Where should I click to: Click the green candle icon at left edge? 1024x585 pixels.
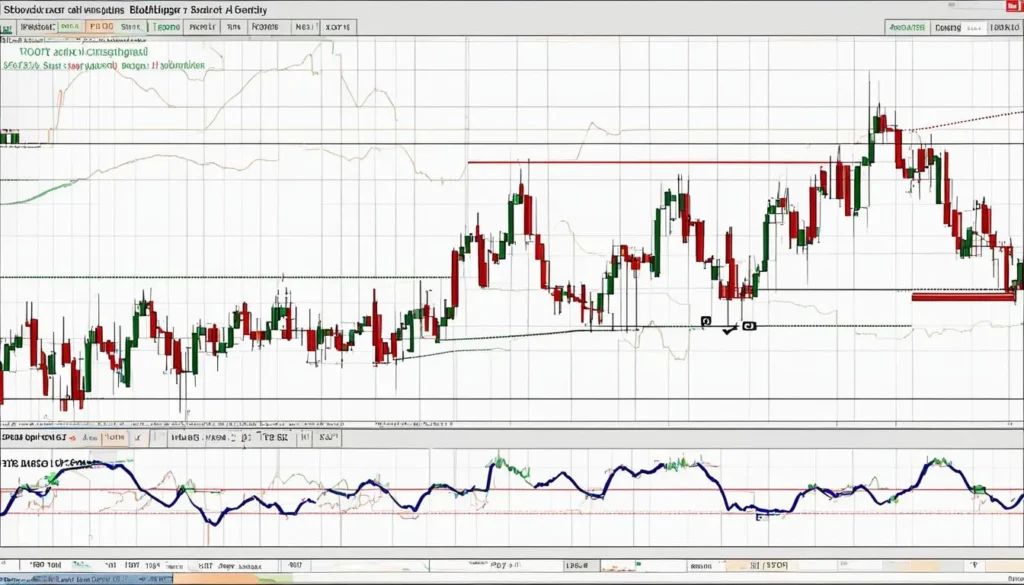(10, 137)
